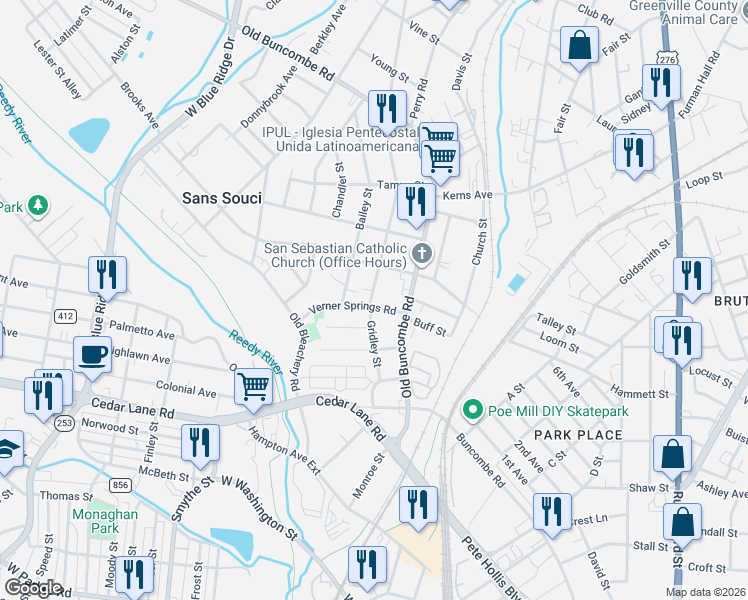Viewport: 748px width, 600px height.
Task: Select the Young St label
Action: click(x=390, y=68)
